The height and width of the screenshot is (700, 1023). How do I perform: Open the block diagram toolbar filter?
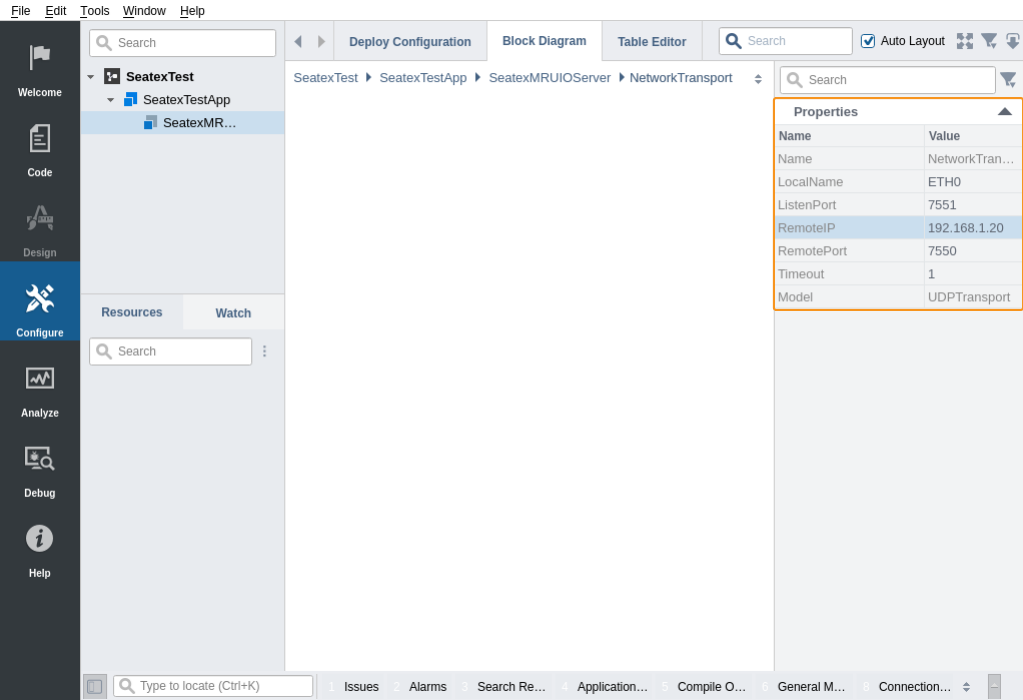[989, 41]
